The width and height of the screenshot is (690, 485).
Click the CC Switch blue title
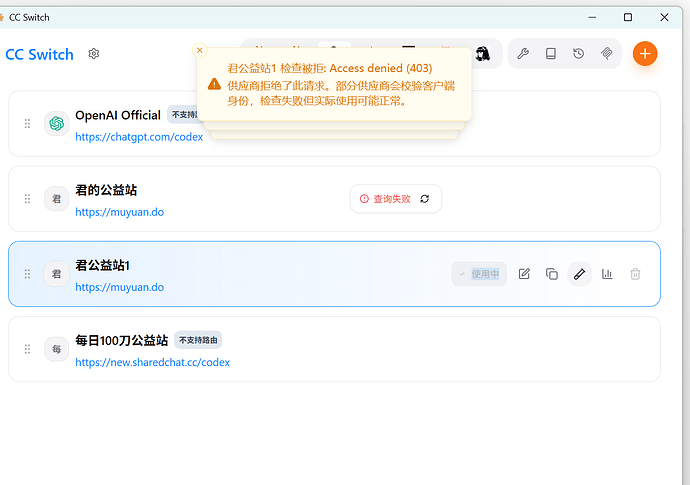tap(39, 55)
